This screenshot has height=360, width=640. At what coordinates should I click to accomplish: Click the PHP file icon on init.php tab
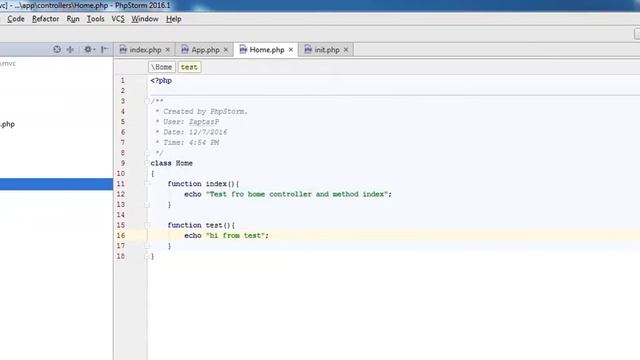click(308, 49)
